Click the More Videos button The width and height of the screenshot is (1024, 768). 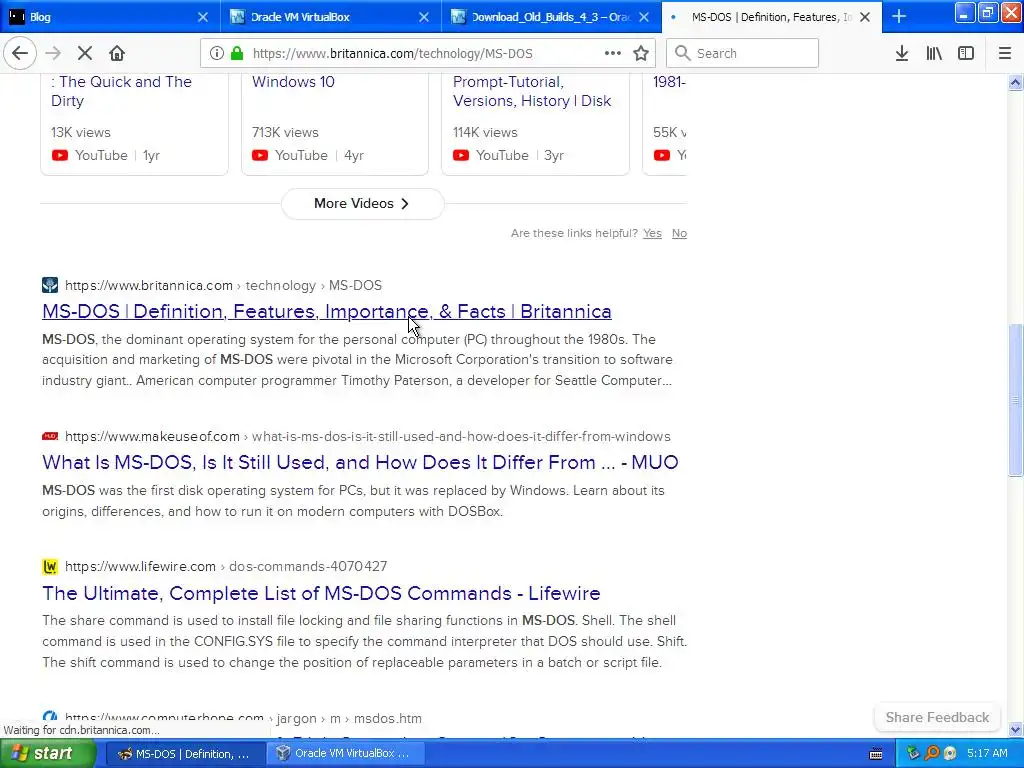[x=362, y=204]
